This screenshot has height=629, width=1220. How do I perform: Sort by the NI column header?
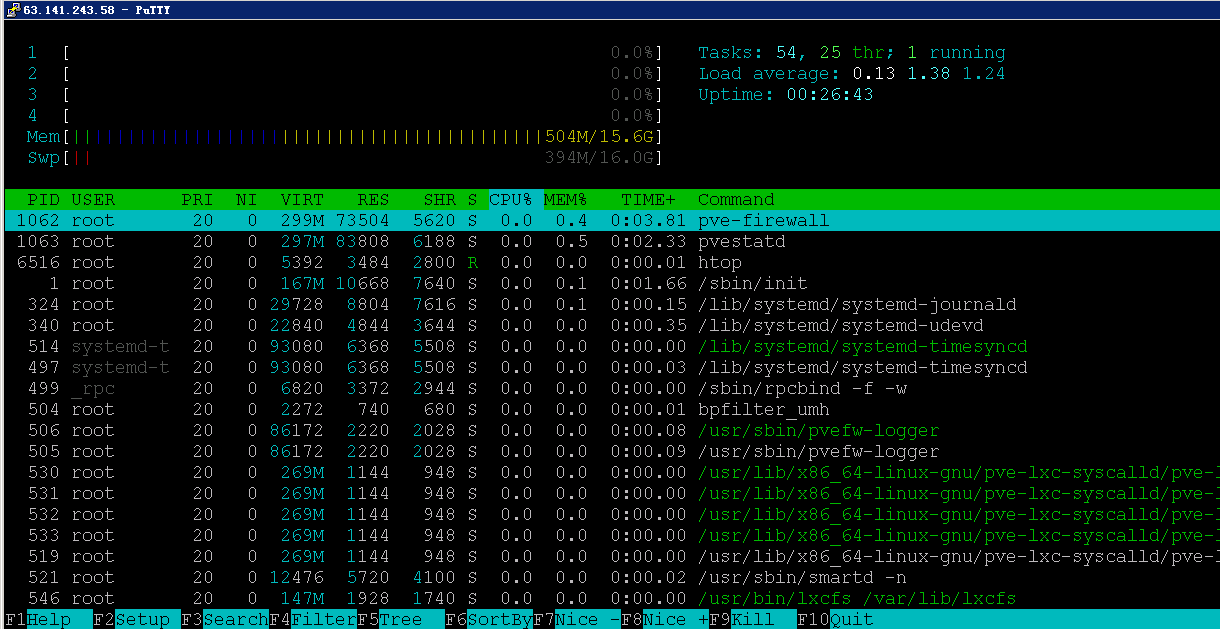pos(246,199)
